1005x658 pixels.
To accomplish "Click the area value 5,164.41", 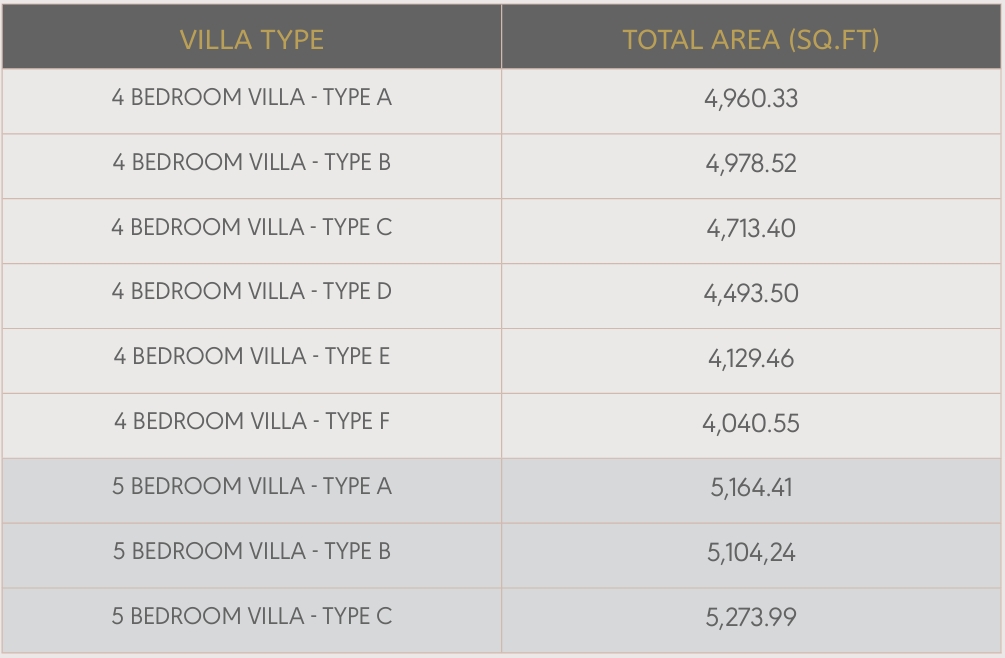I will click(x=751, y=488).
